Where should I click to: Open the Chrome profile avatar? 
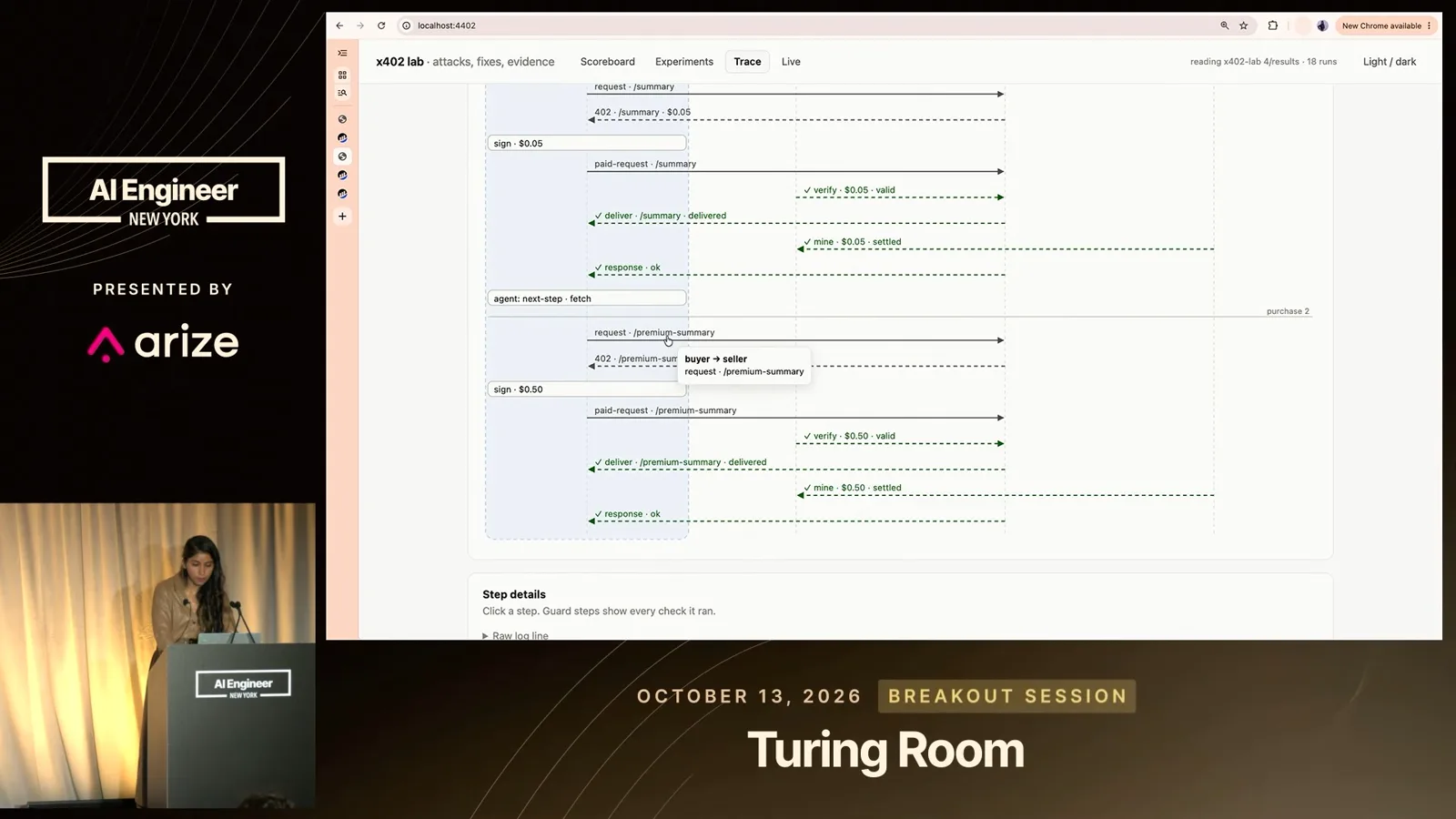[x=1322, y=25]
